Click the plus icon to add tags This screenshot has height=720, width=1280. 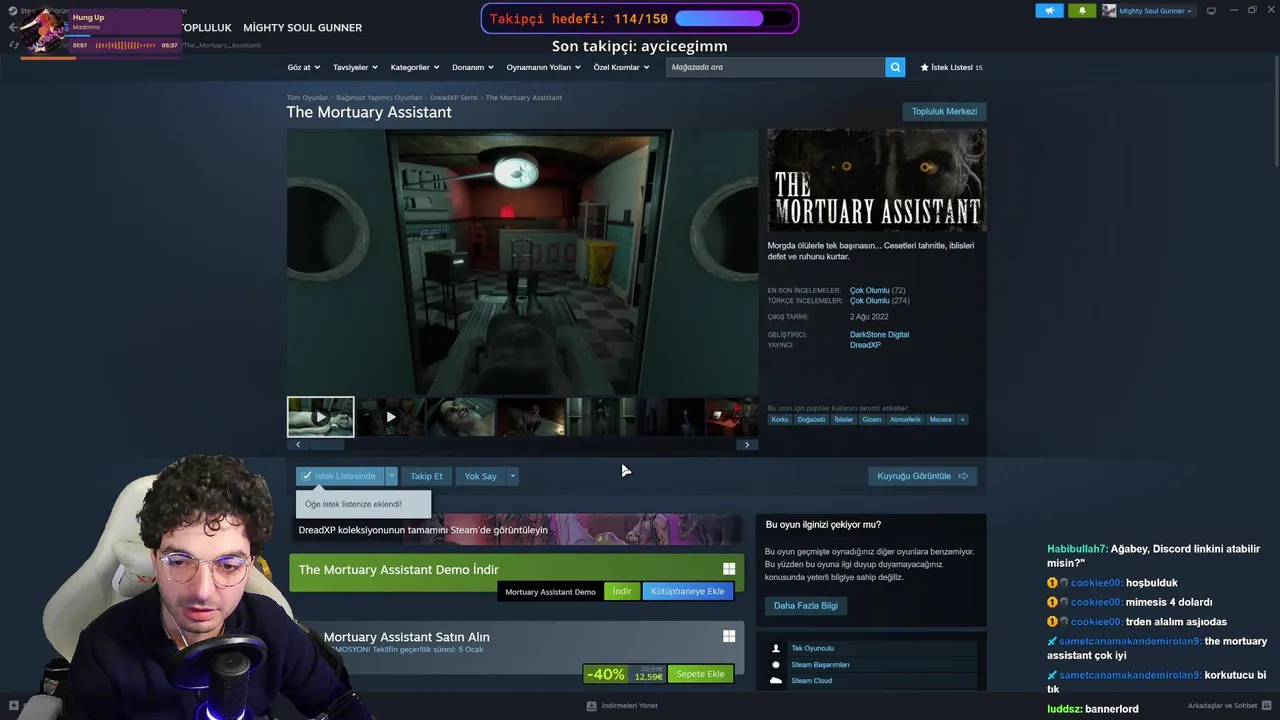pos(963,419)
